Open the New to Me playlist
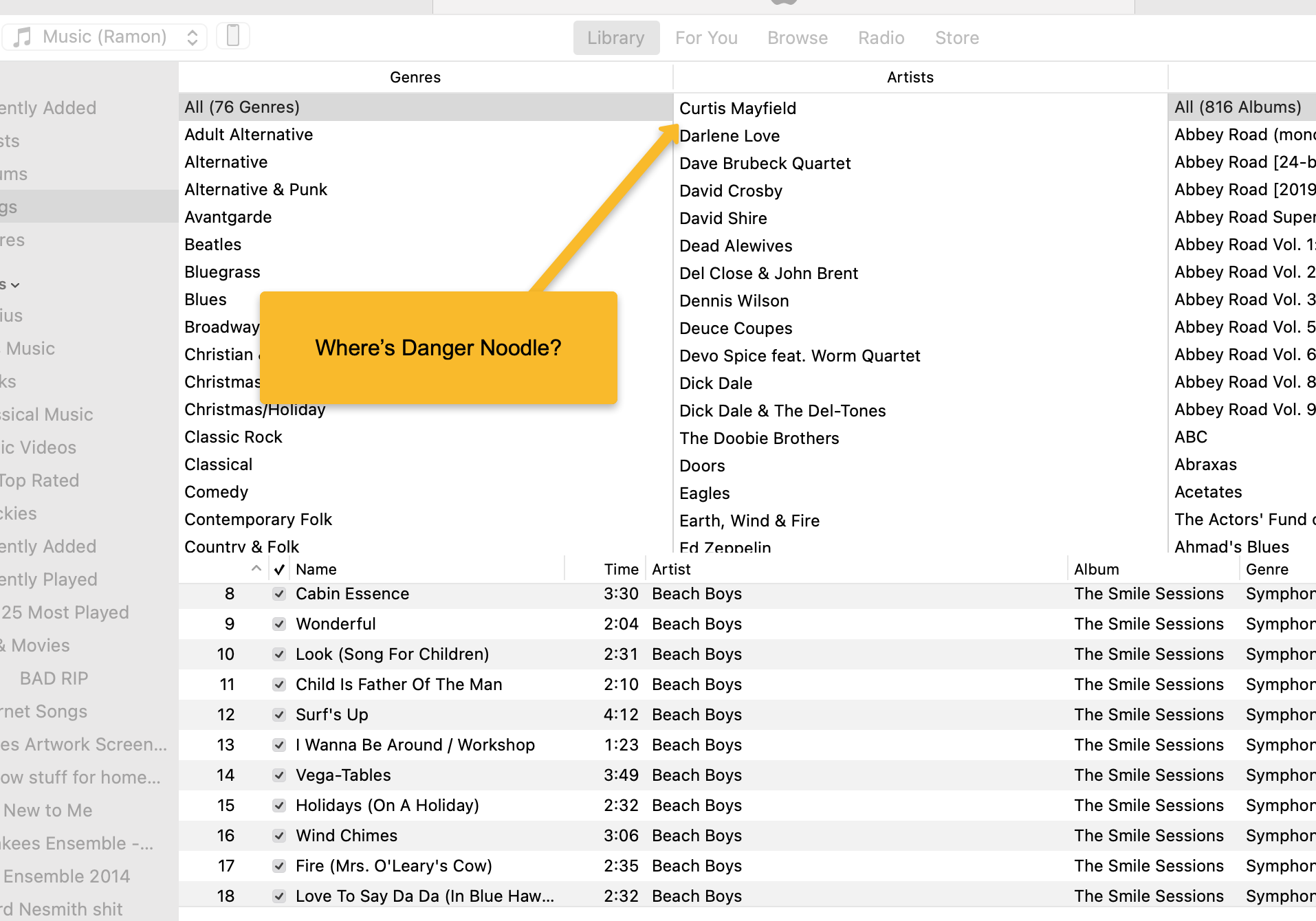 click(x=89, y=810)
